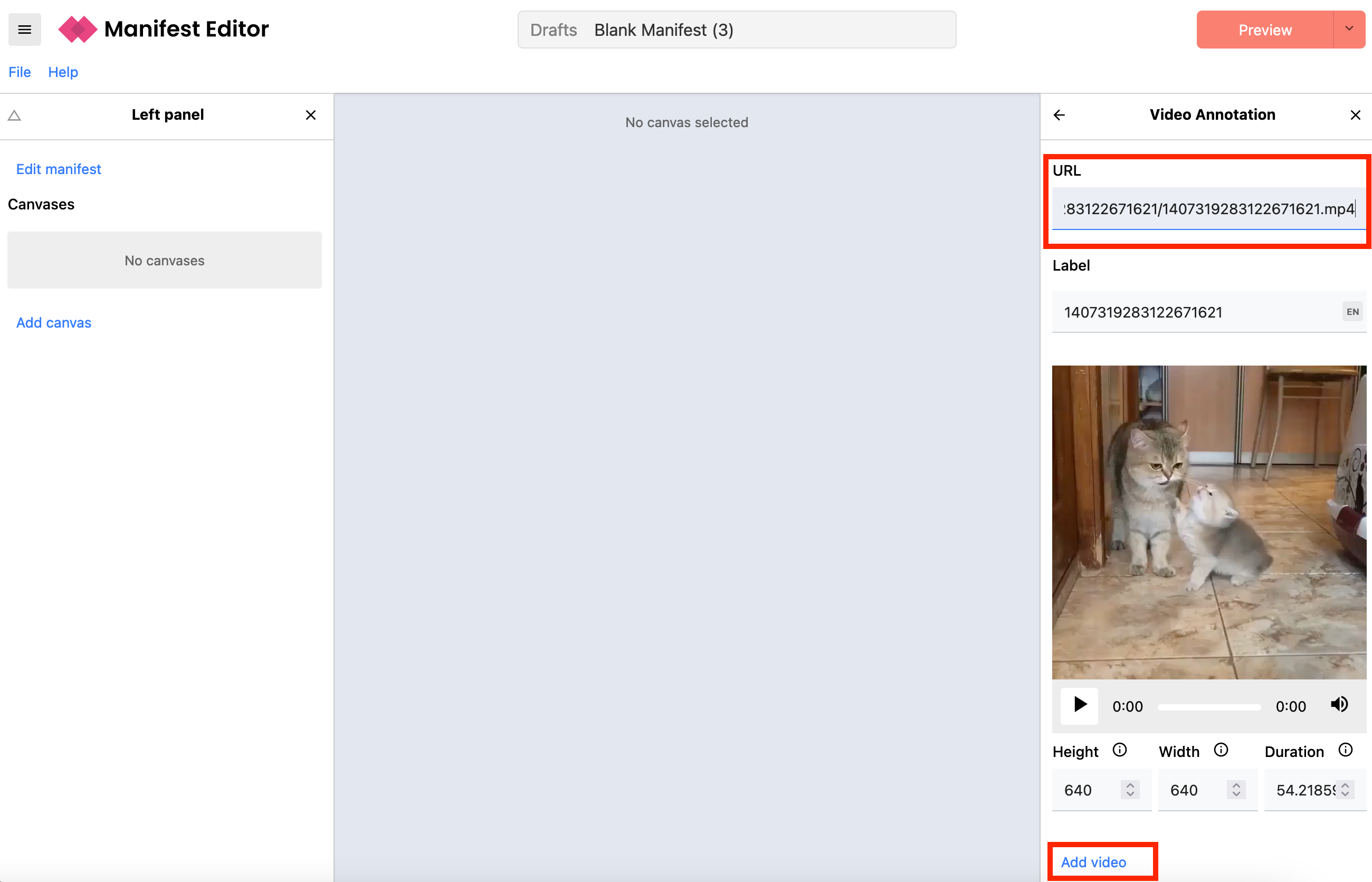The height and width of the screenshot is (882, 1372).
Task: Open the File menu
Action: (20, 72)
